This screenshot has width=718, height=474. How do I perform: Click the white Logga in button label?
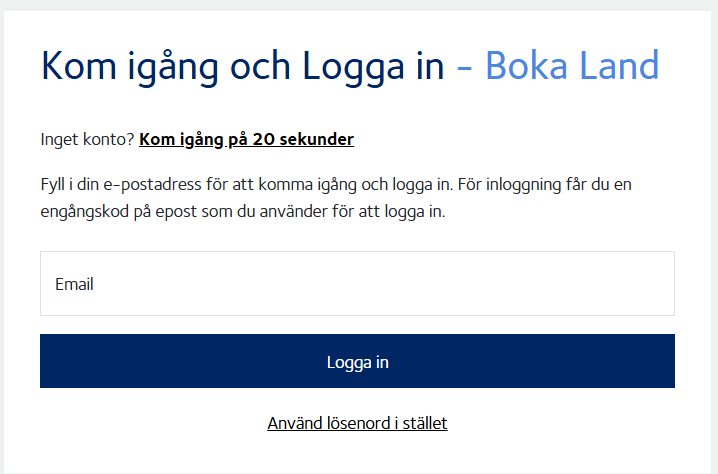pos(357,362)
